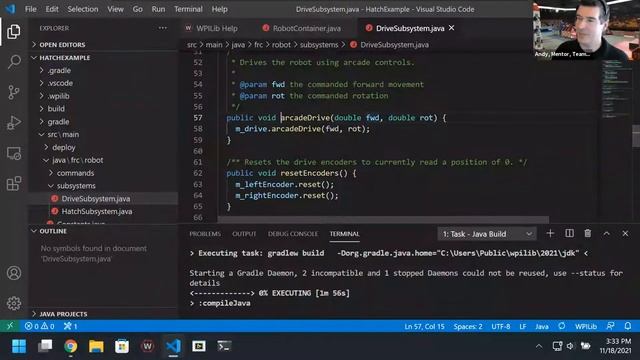The height and width of the screenshot is (360, 640).
Task: Change encoding via UTF-8 status item
Action: [501, 326]
